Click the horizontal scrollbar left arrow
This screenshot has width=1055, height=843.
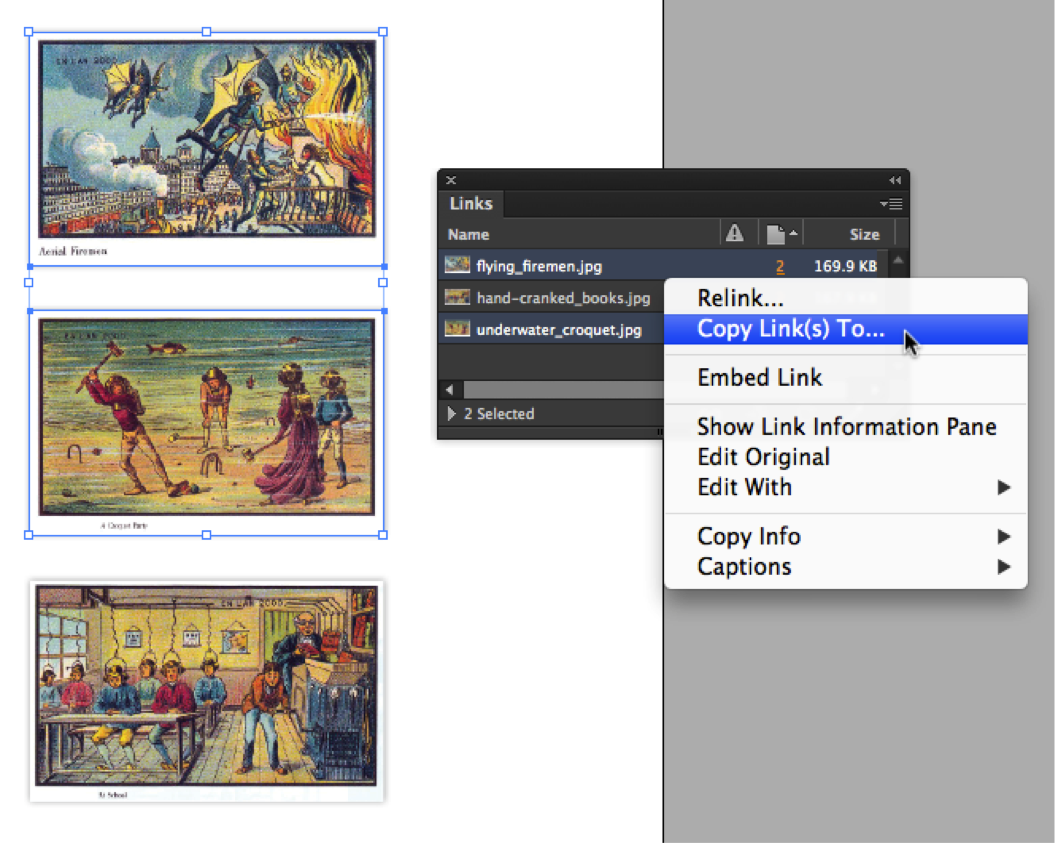[x=449, y=389]
